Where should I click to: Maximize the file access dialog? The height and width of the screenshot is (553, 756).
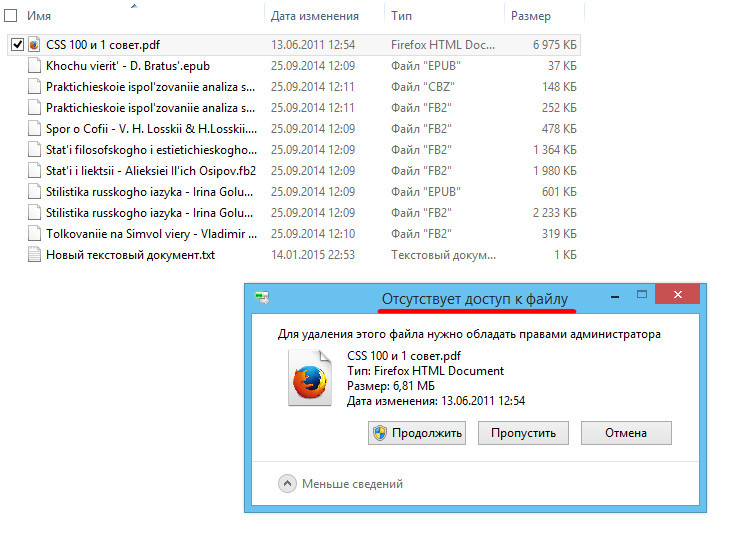point(642,295)
